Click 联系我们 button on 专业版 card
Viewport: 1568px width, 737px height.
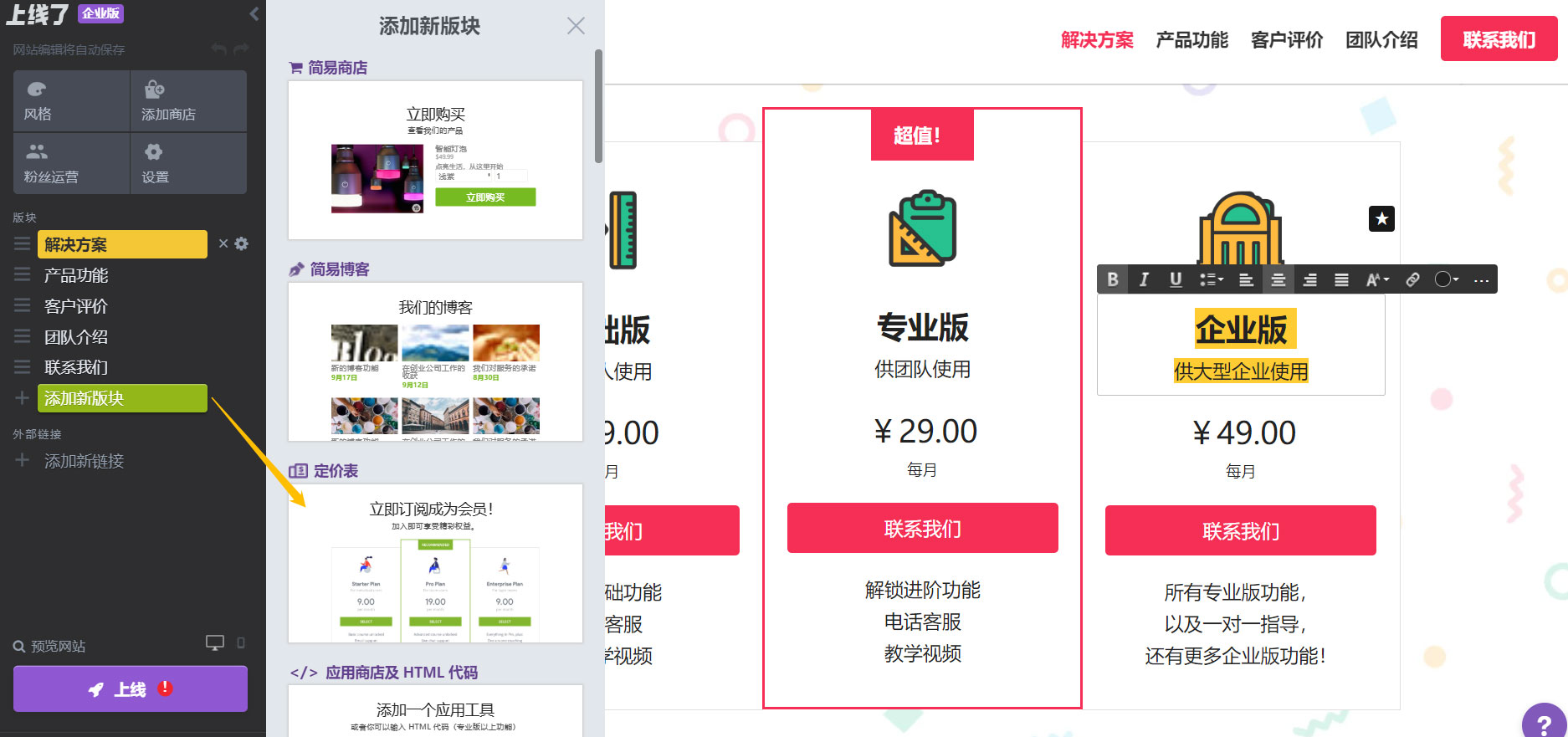pyautogui.click(x=922, y=528)
